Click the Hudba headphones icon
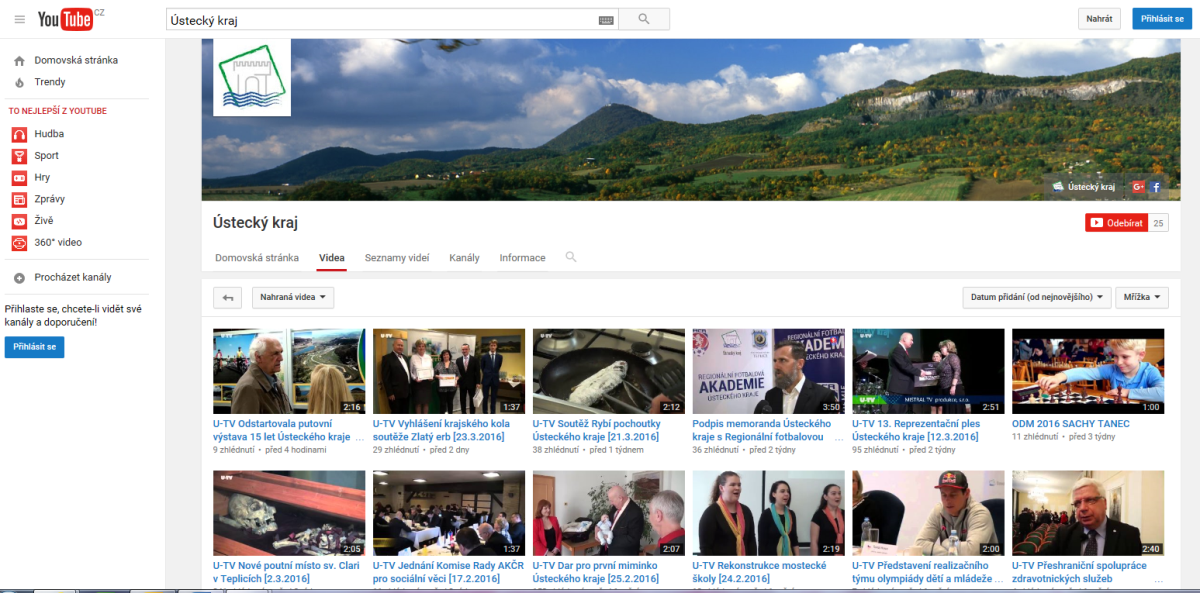This screenshot has width=1200, height=593. click(x=19, y=134)
